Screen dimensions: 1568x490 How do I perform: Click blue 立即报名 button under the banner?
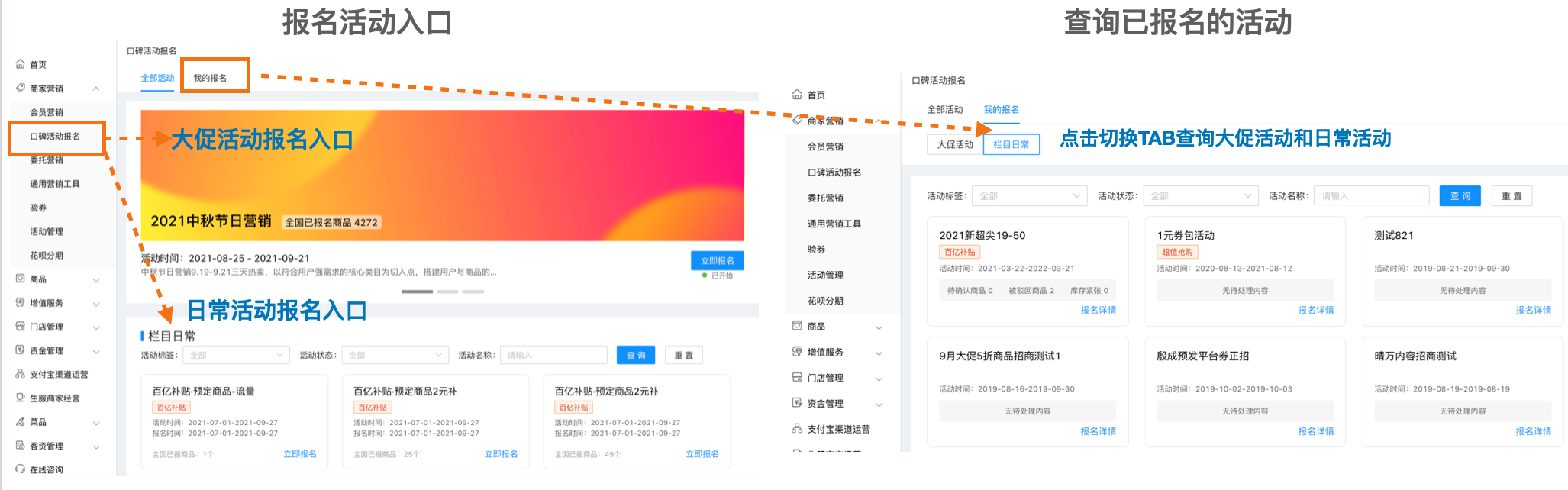pyautogui.click(x=718, y=261)
